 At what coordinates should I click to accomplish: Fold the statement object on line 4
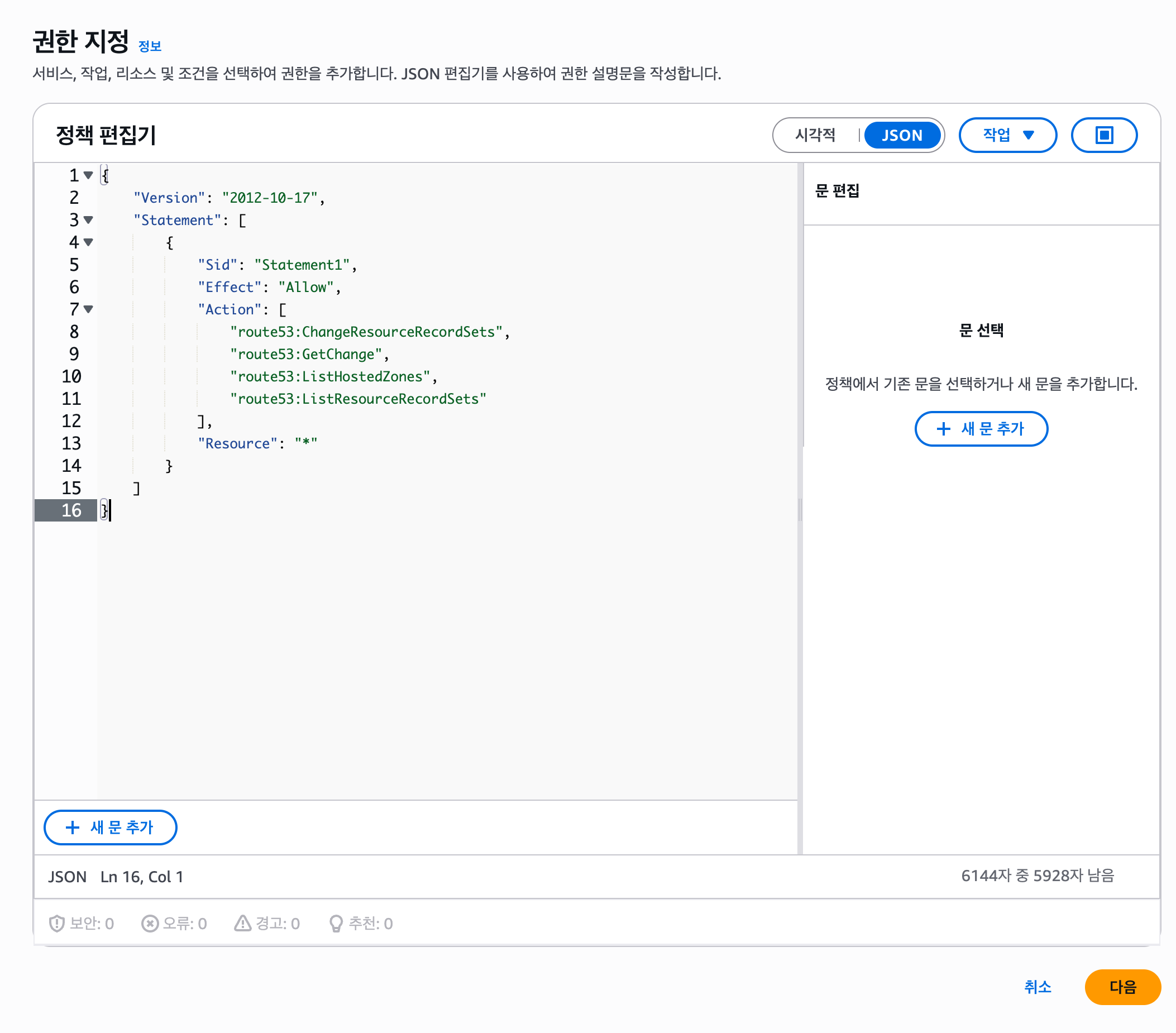(x=88, y=242)
